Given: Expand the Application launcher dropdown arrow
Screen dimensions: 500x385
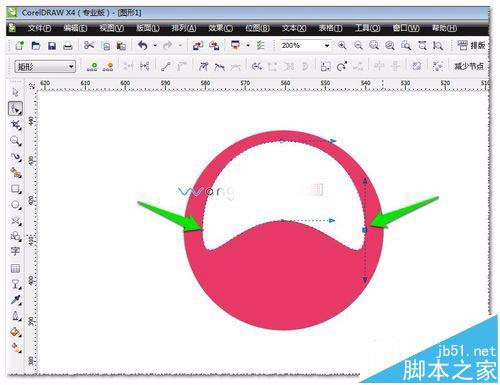Looking at the screenshot, I should point(248,45).
